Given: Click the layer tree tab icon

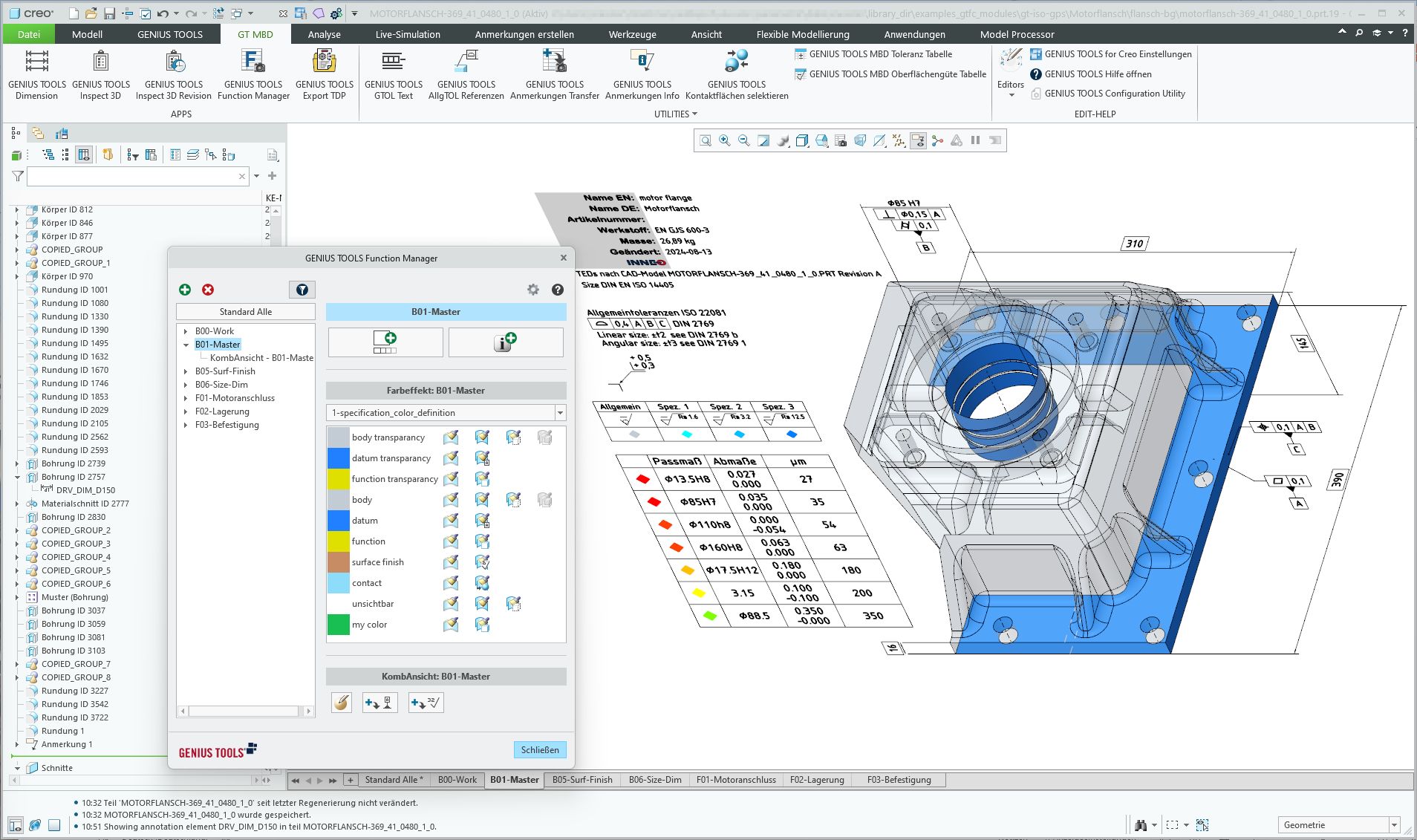Looking at the screenshot, I should 38,134.
